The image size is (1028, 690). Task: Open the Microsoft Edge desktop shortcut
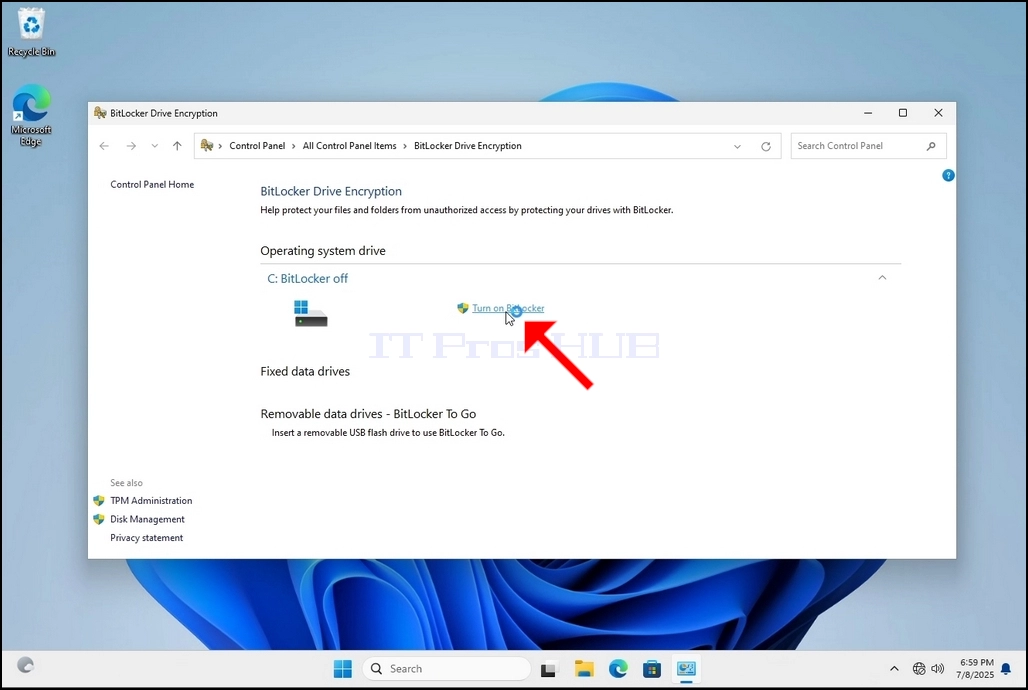pyautogui.click(x=31, y=115)
